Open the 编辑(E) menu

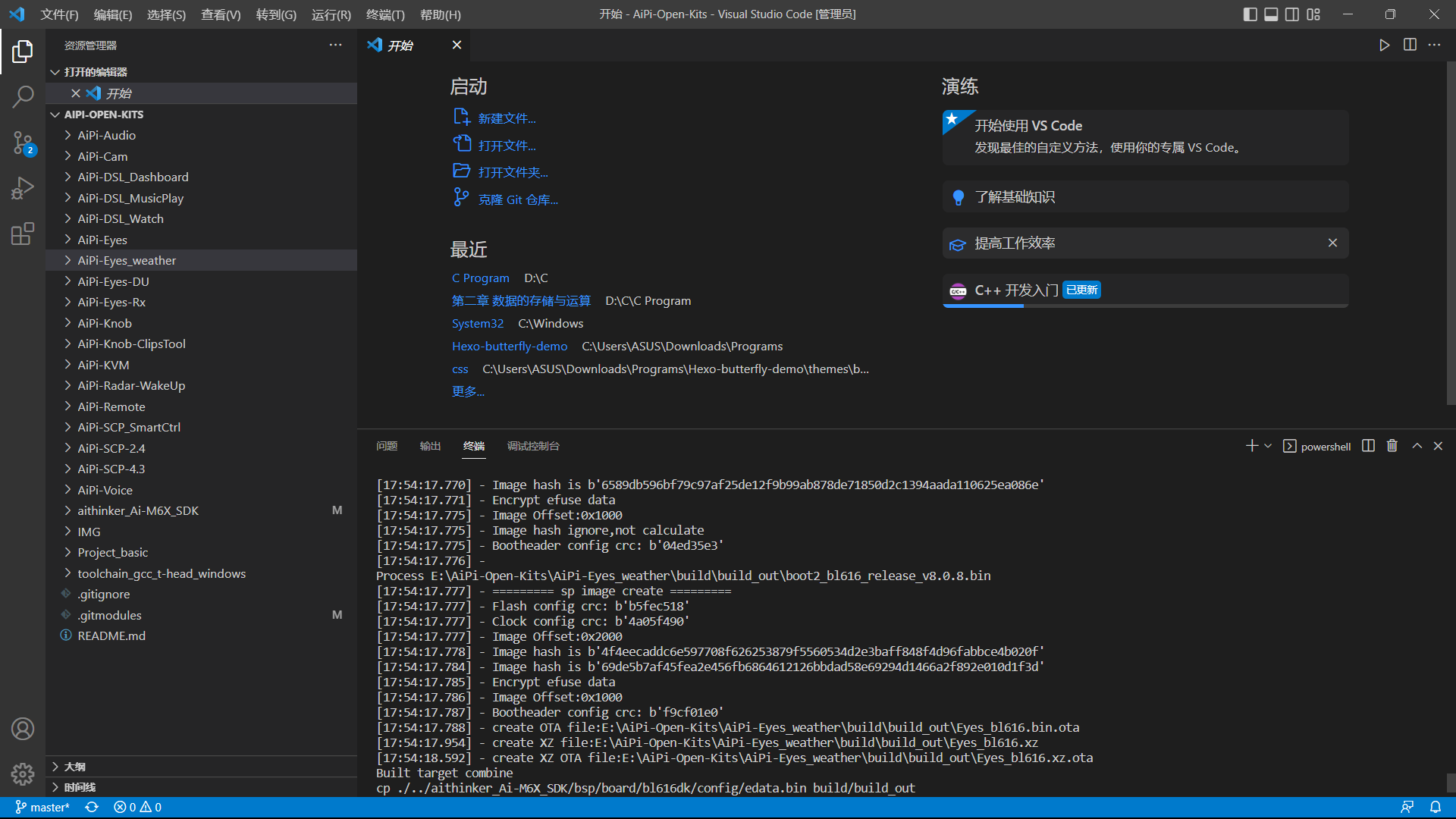[x=113, y=14]
